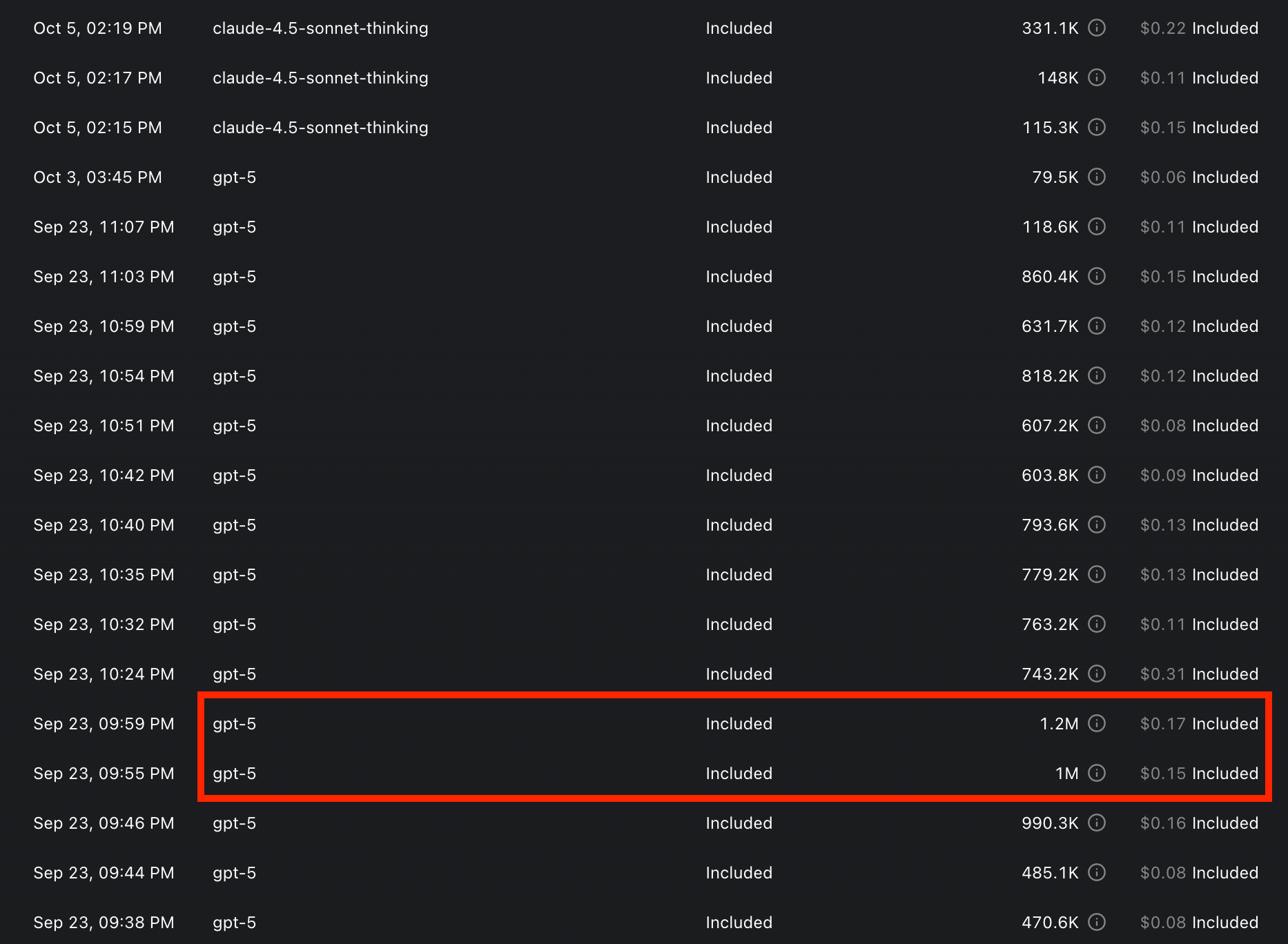Screen dimensions: 1288x944
Task: Show token details for 485.1K row
Action: coord(1097,872)
